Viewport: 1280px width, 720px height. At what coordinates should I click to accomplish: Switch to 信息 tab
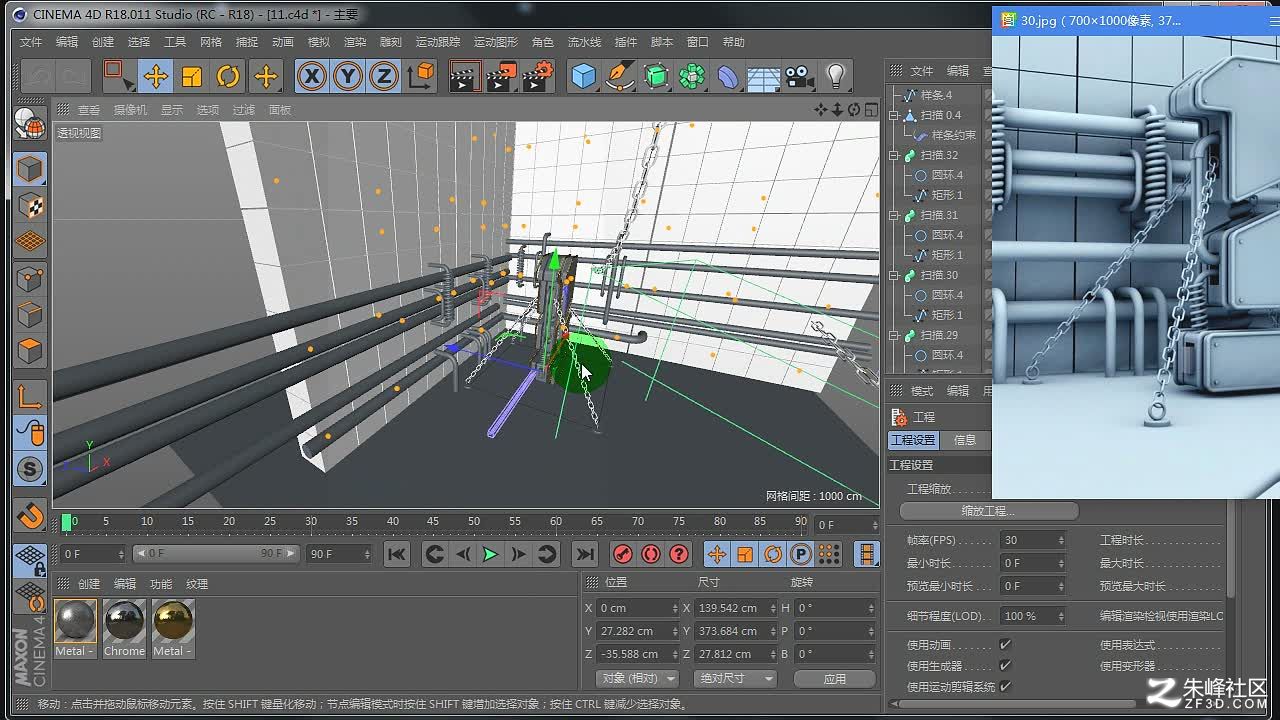(965, 440)
